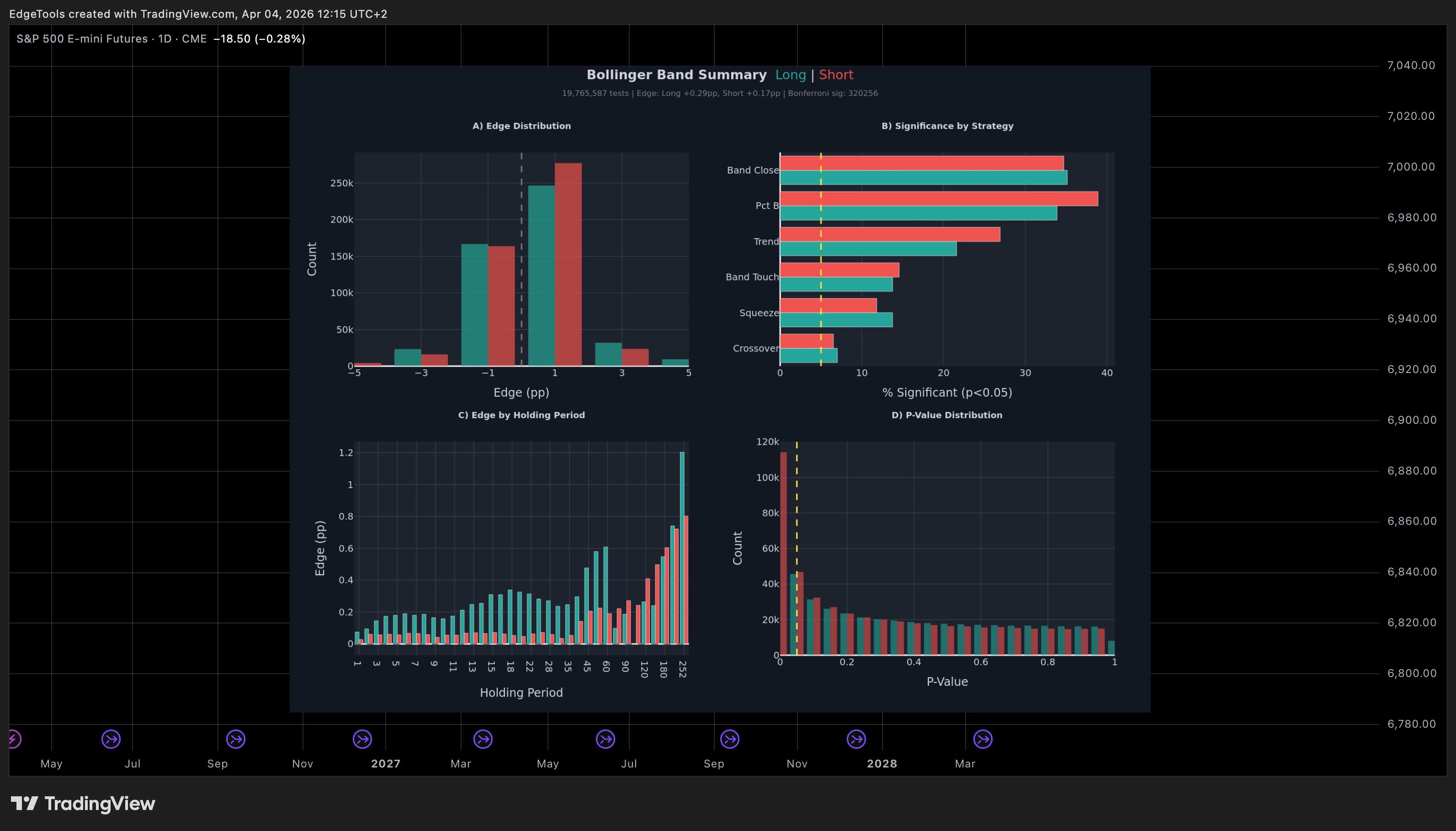
Task: Select the event marker beside Sep 2027
Action: coord(730,739)
